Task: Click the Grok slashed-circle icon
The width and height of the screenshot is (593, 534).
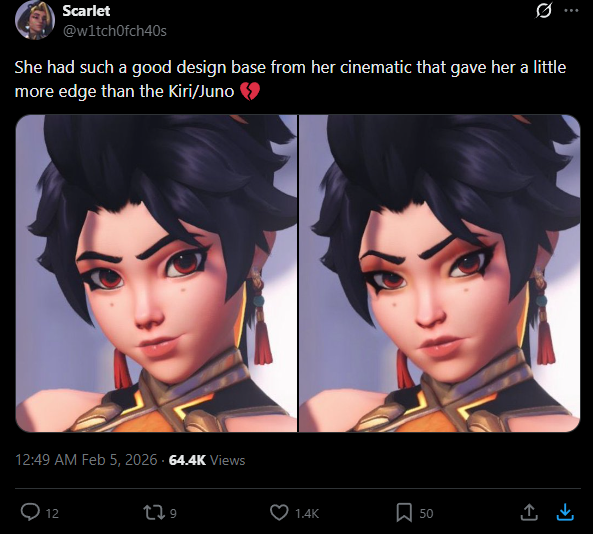Action: (x=543, y=11)
